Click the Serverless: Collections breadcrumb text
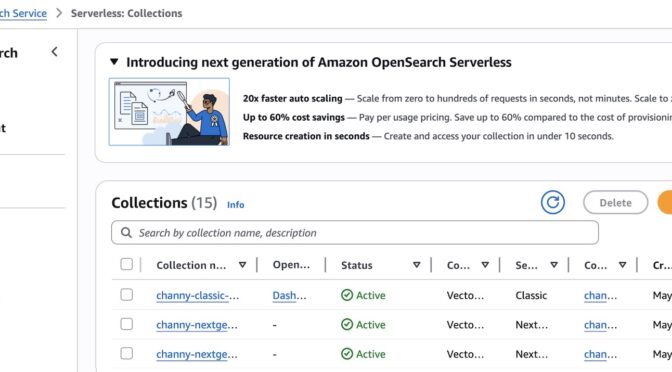The width and height of the screenshot is (672, 372). [x=126, y=13]
